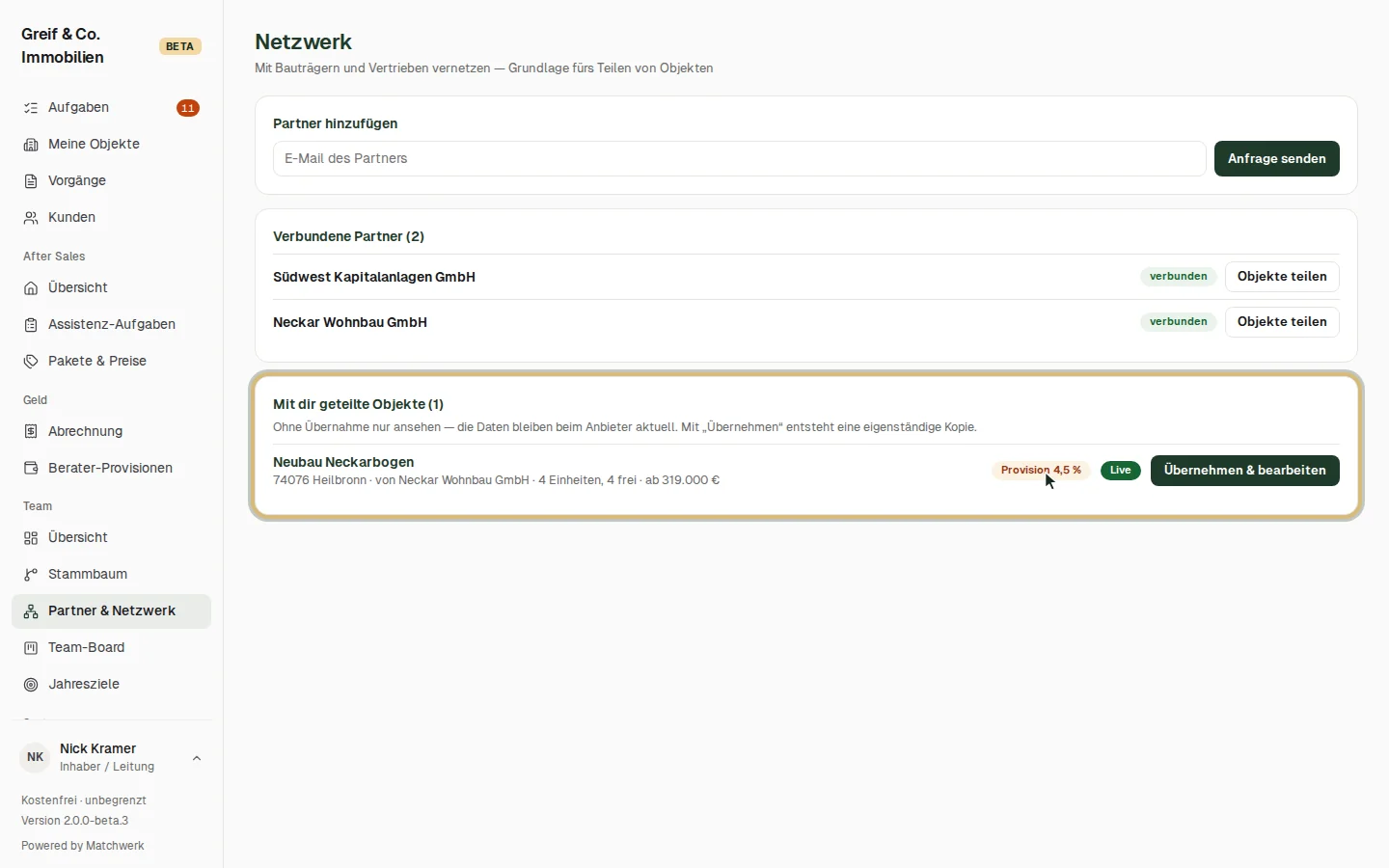Click the After Sales Übersicht house icon
1389x868 pixels.
click(31, 288)
